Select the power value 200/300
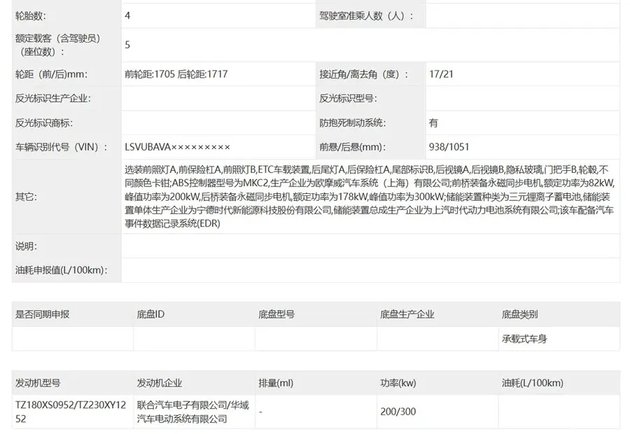 pyautogui.click(x=399, y=411)
